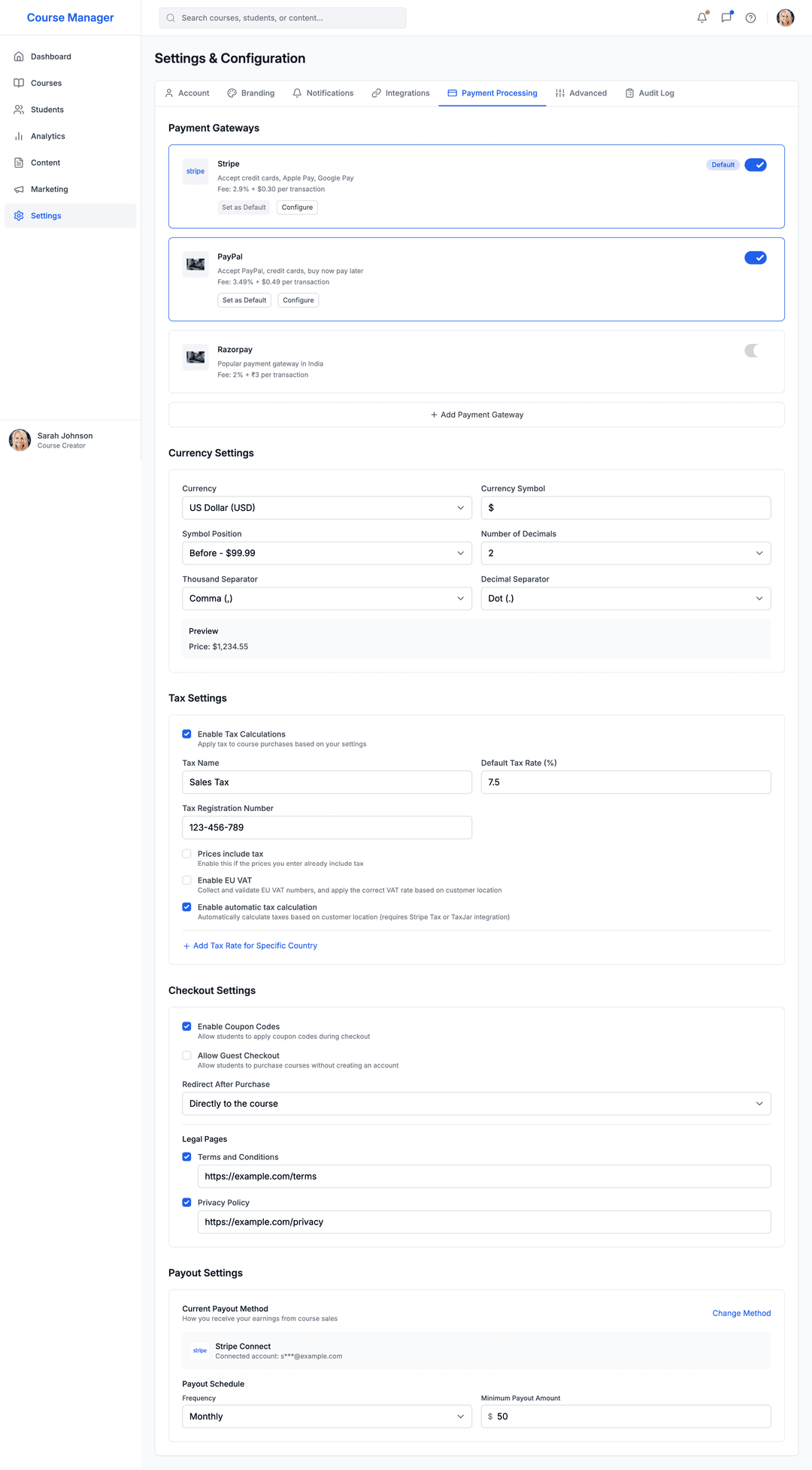Open the payout Frequency dropdown
This screenshot has width=812, height=1470.
[326, 1417]
